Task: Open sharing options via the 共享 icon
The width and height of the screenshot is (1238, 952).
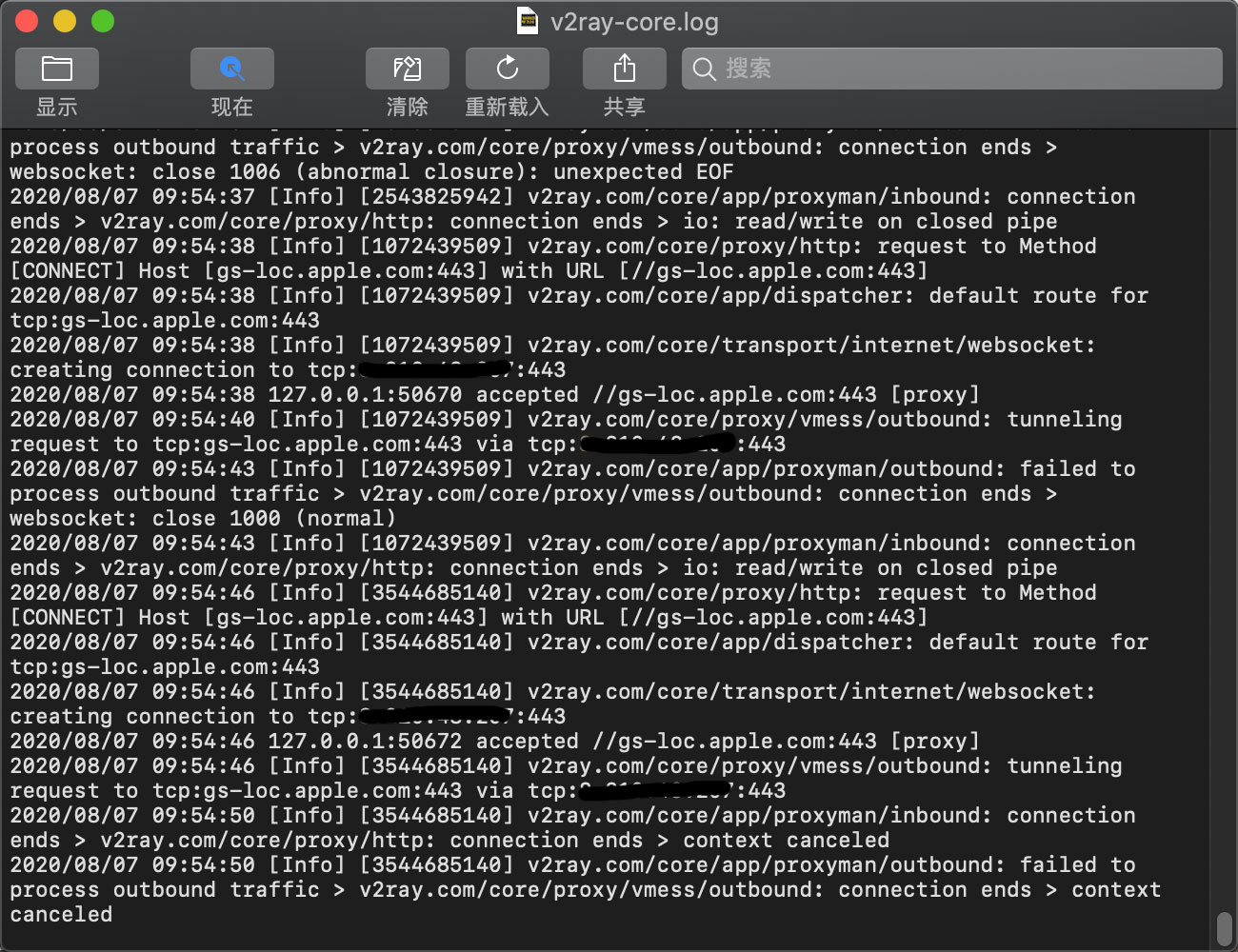Action: [x=624, y=68]
